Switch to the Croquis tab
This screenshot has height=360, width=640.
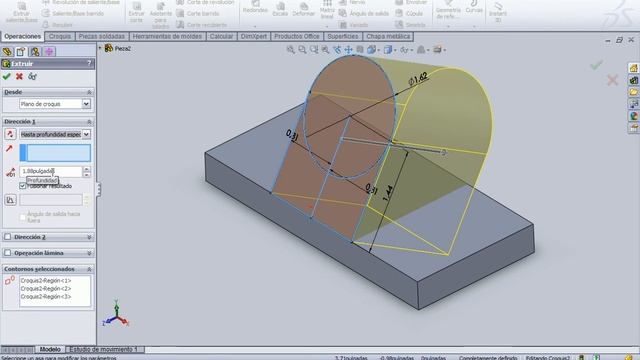point(60,36)
